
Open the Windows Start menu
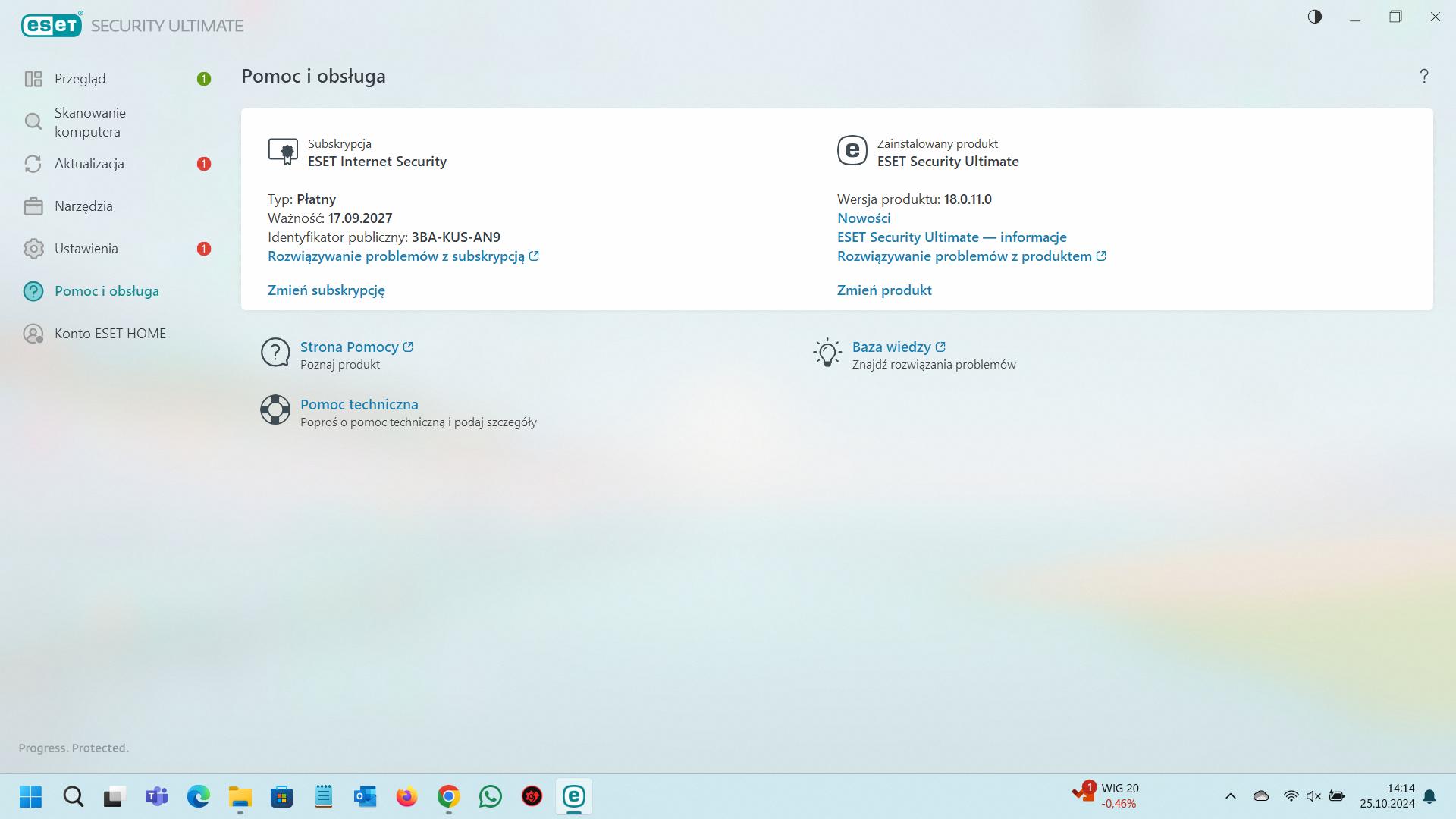(31, 797)
